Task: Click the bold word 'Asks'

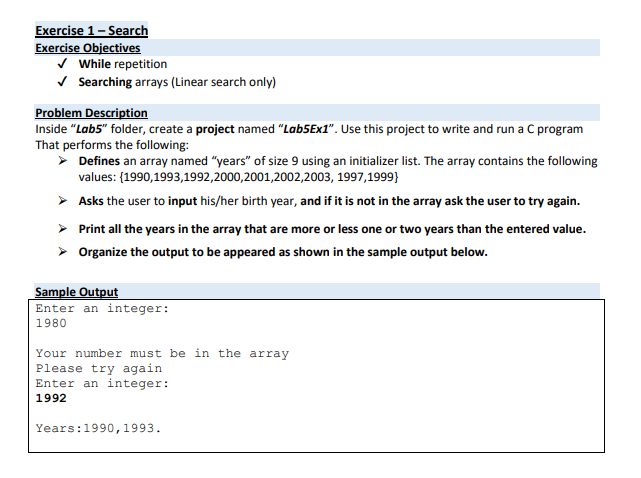Action: [x=91, y=201]
